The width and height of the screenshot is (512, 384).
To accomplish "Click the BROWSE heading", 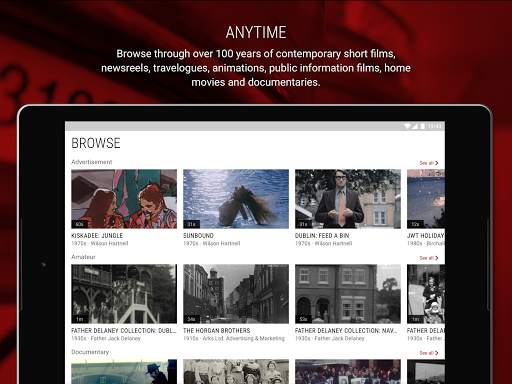I will tap(96, 143).
